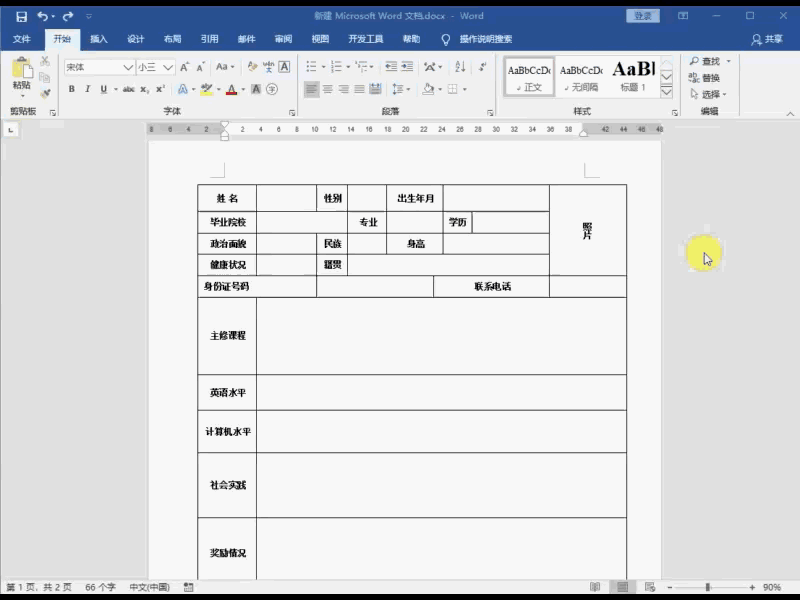Viewport: 800px width, 600px height.
Task: Select the Format Painter brush
Action: coord(45,93)
